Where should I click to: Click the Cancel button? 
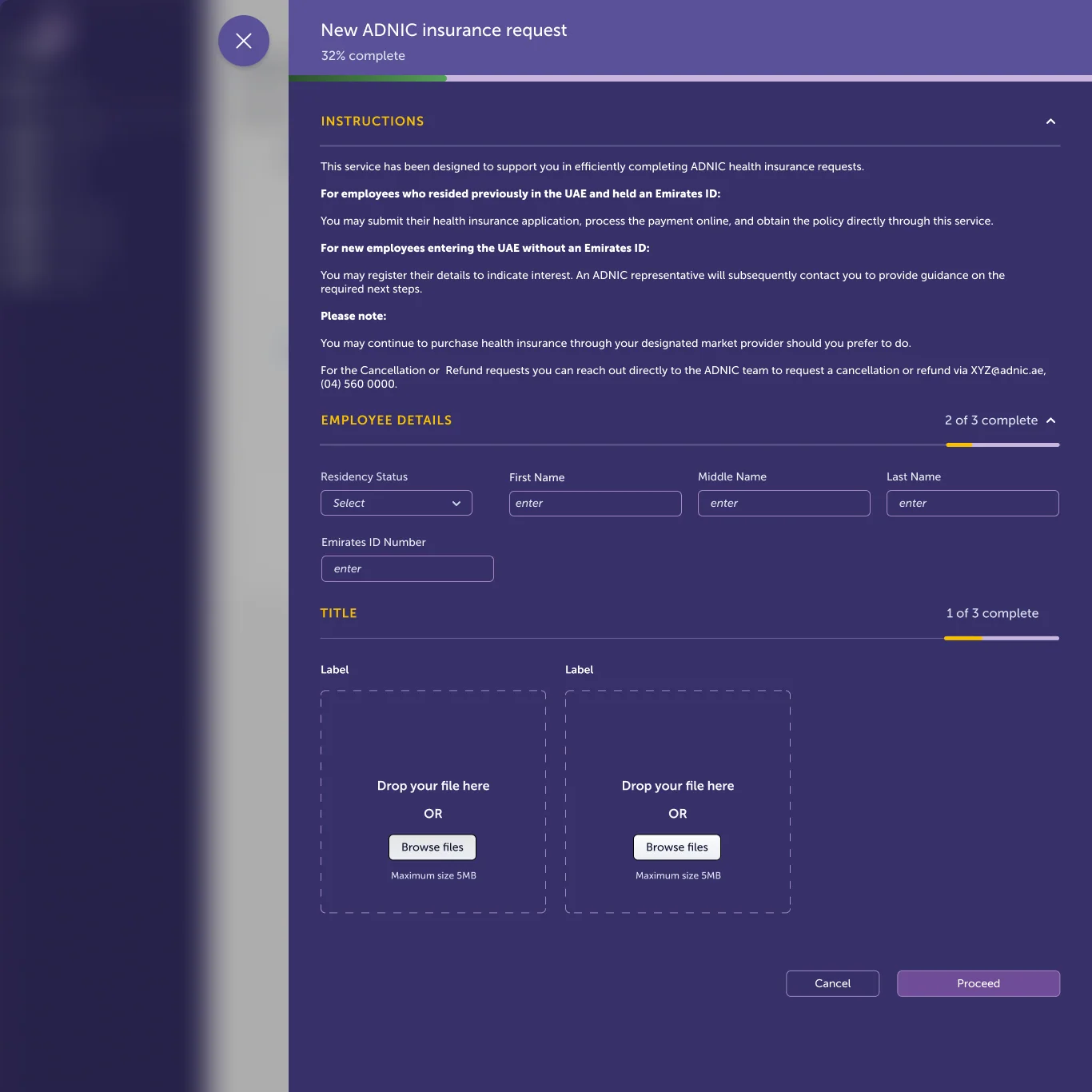(833, 983)
